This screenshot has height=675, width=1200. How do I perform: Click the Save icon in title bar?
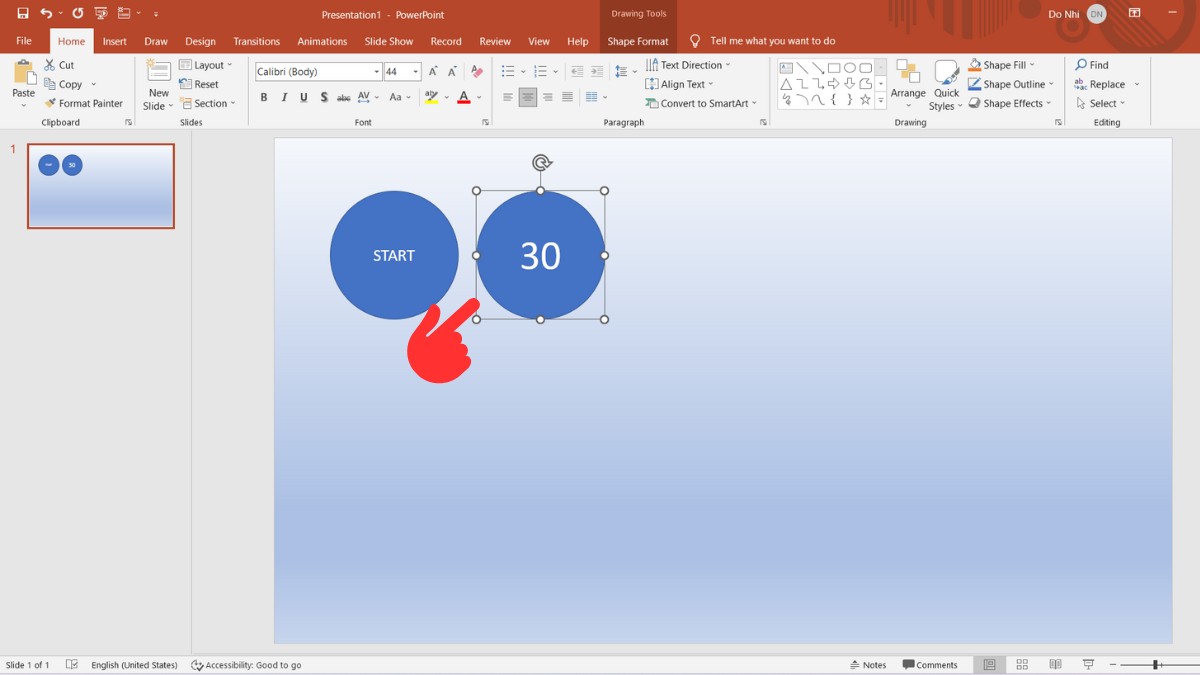pyautogui.click(x=23, y=14)
